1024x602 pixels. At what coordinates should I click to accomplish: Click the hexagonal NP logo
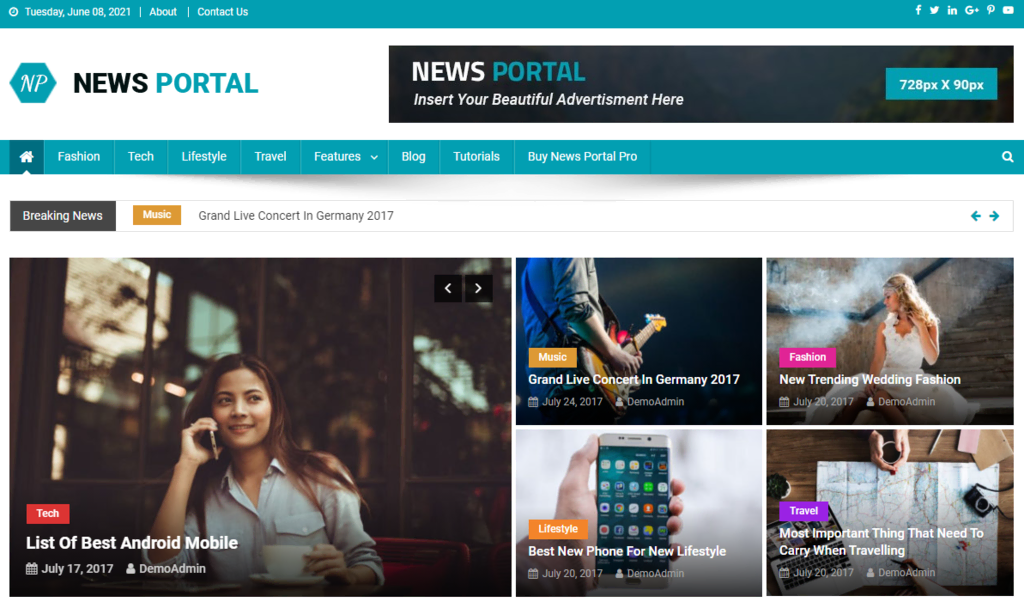pos(32,83)
